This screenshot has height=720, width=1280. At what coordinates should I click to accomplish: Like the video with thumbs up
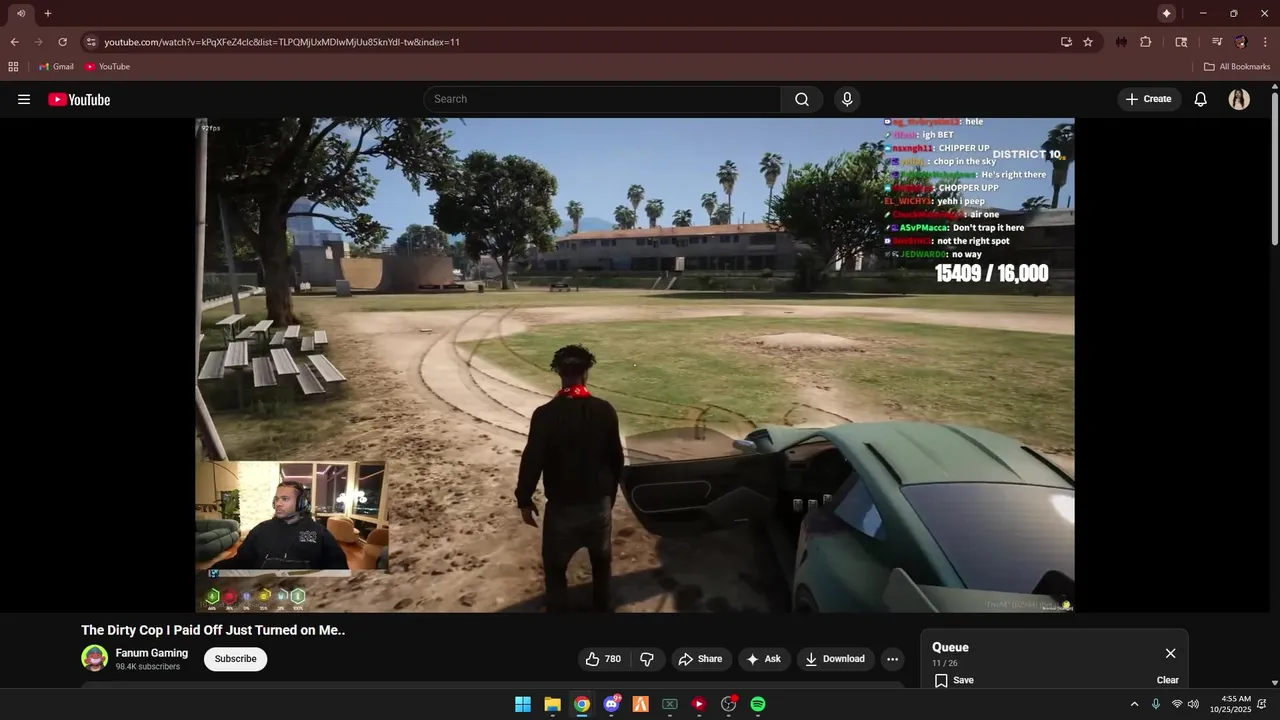point(603,659)
